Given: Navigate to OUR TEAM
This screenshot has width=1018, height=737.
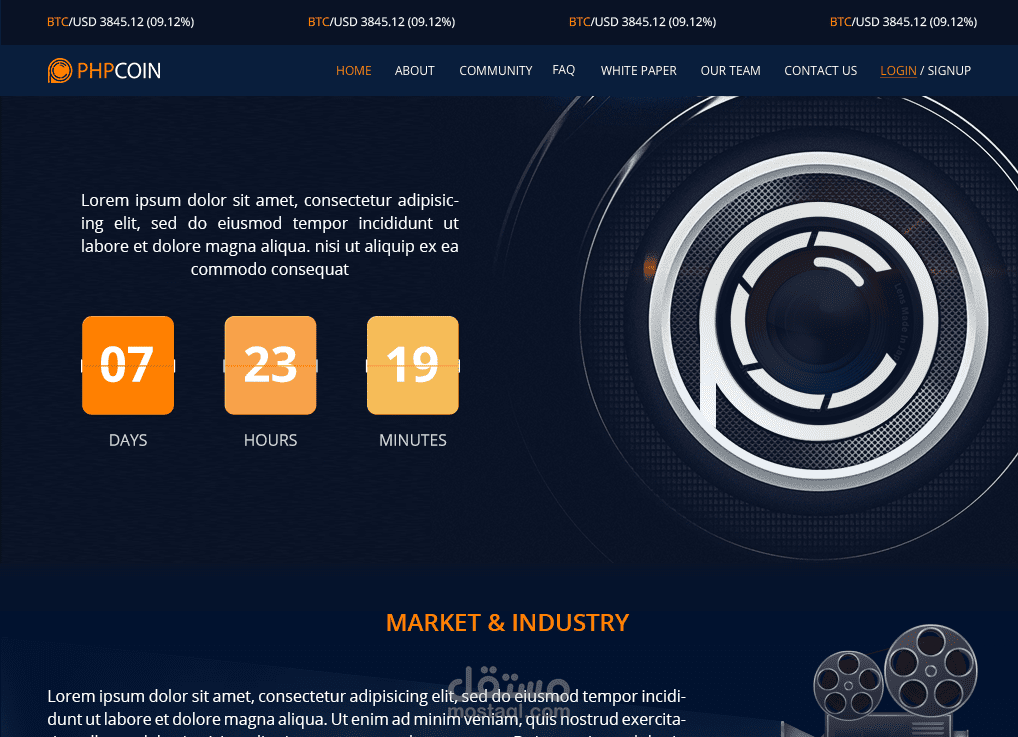Looking at the screenshot, I should click(x=730, y=70).
